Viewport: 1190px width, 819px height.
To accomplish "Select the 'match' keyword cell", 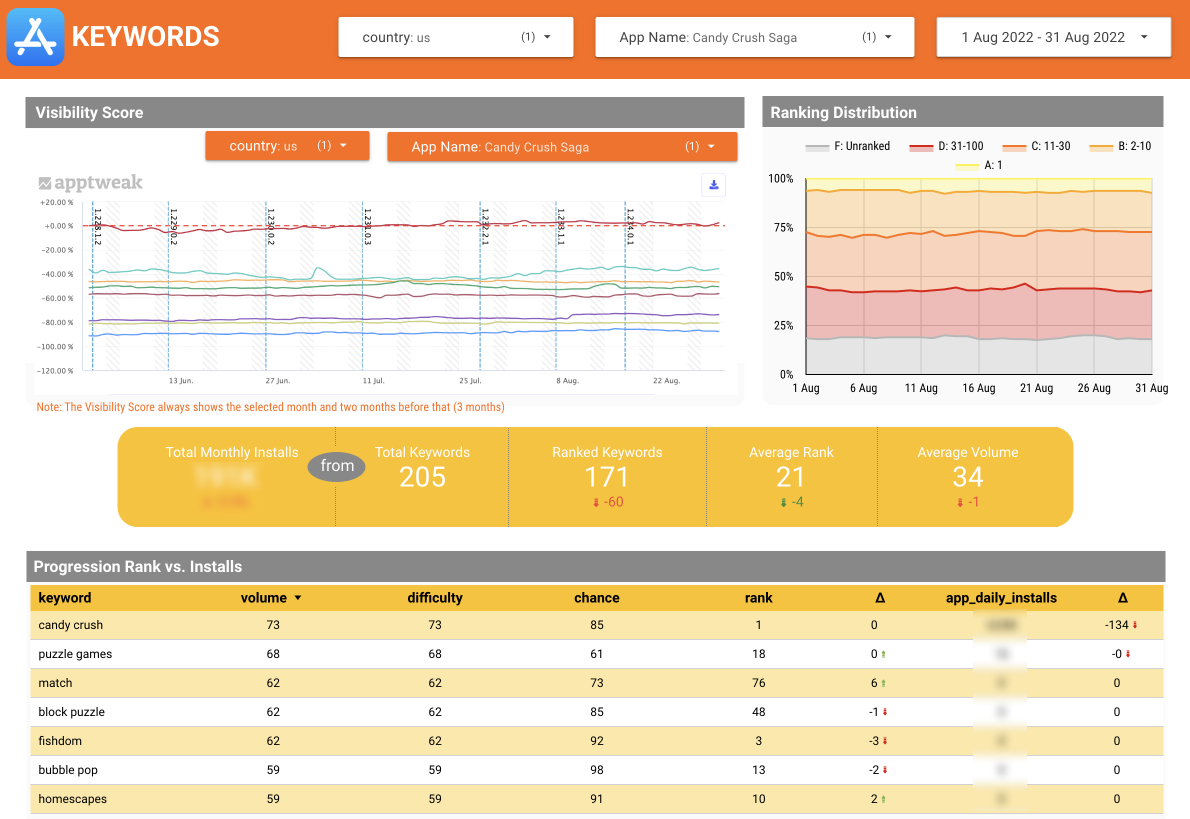I will (x=55, y=683).
